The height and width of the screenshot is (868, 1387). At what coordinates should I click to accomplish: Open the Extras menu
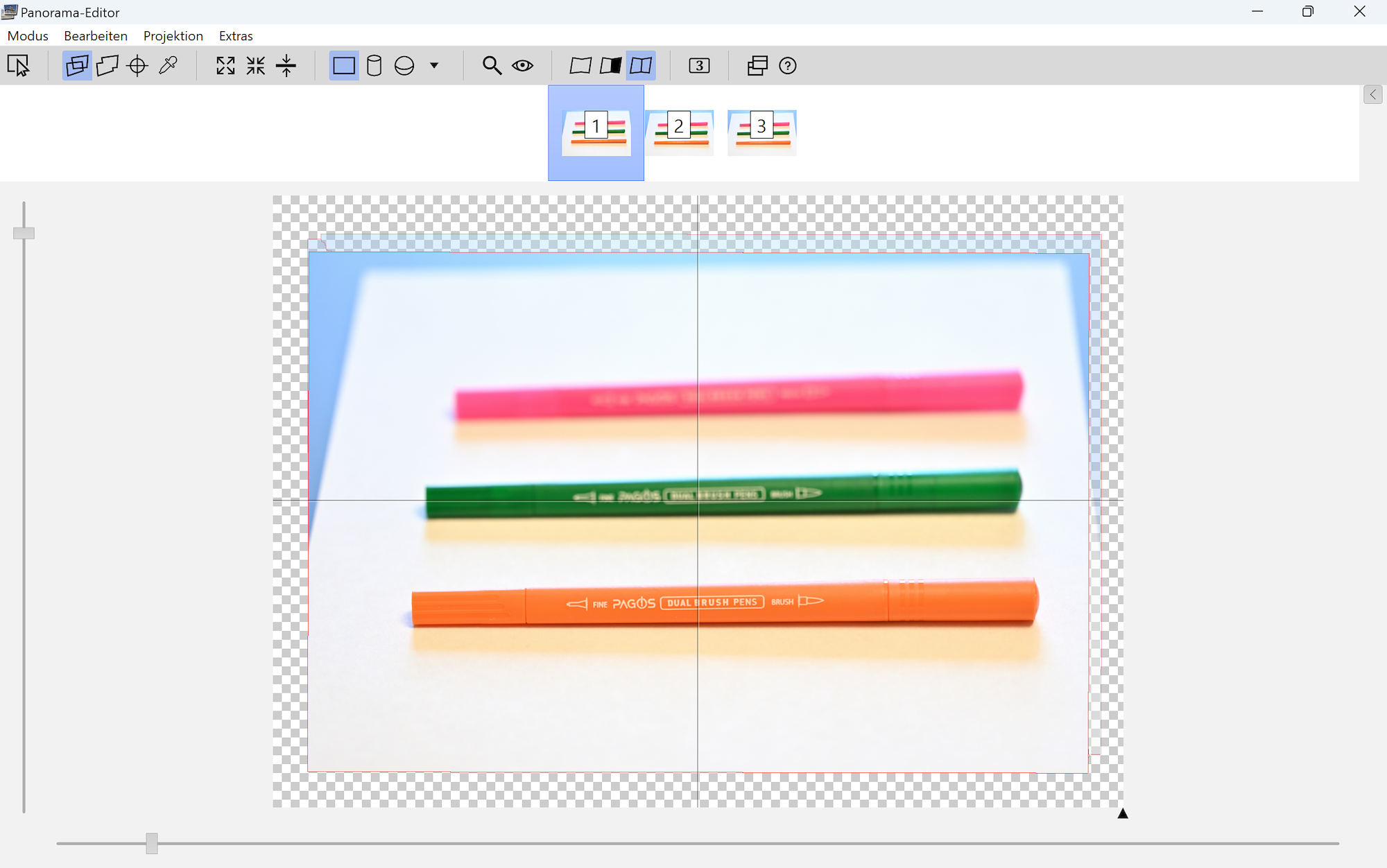pyautogui.click(x=236, y=36)
